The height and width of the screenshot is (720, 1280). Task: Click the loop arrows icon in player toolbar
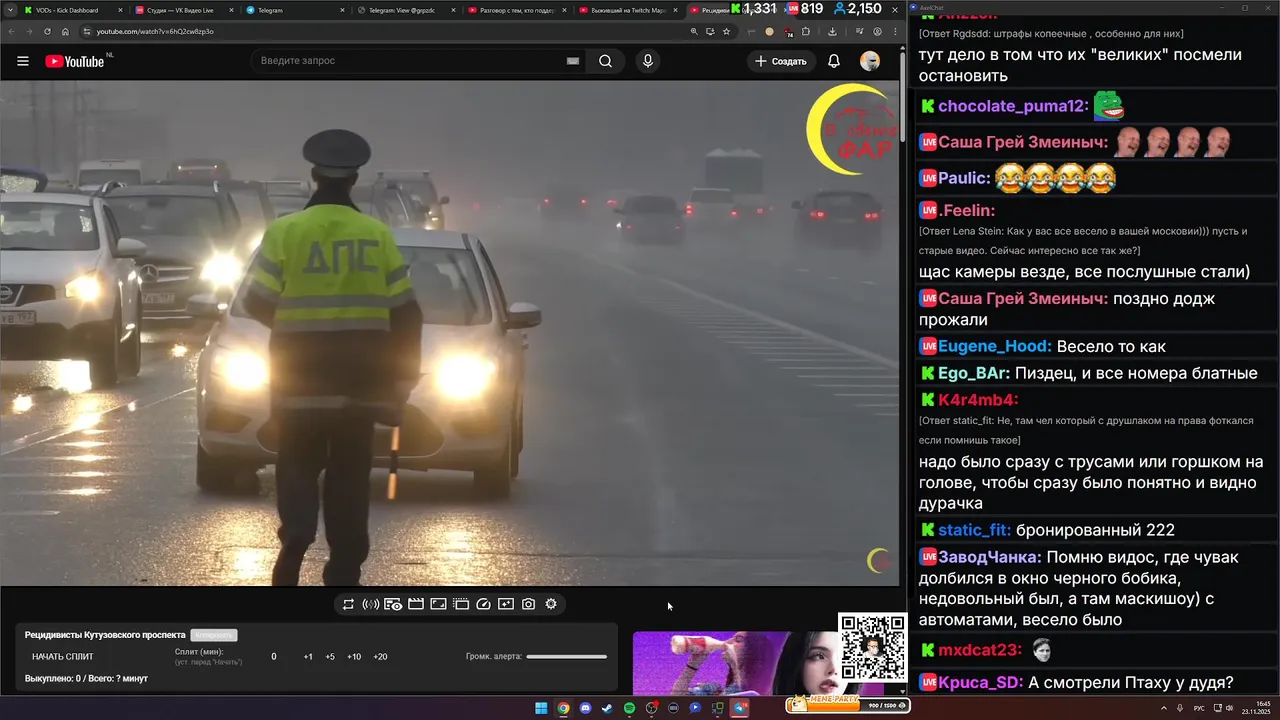[348, 604]
